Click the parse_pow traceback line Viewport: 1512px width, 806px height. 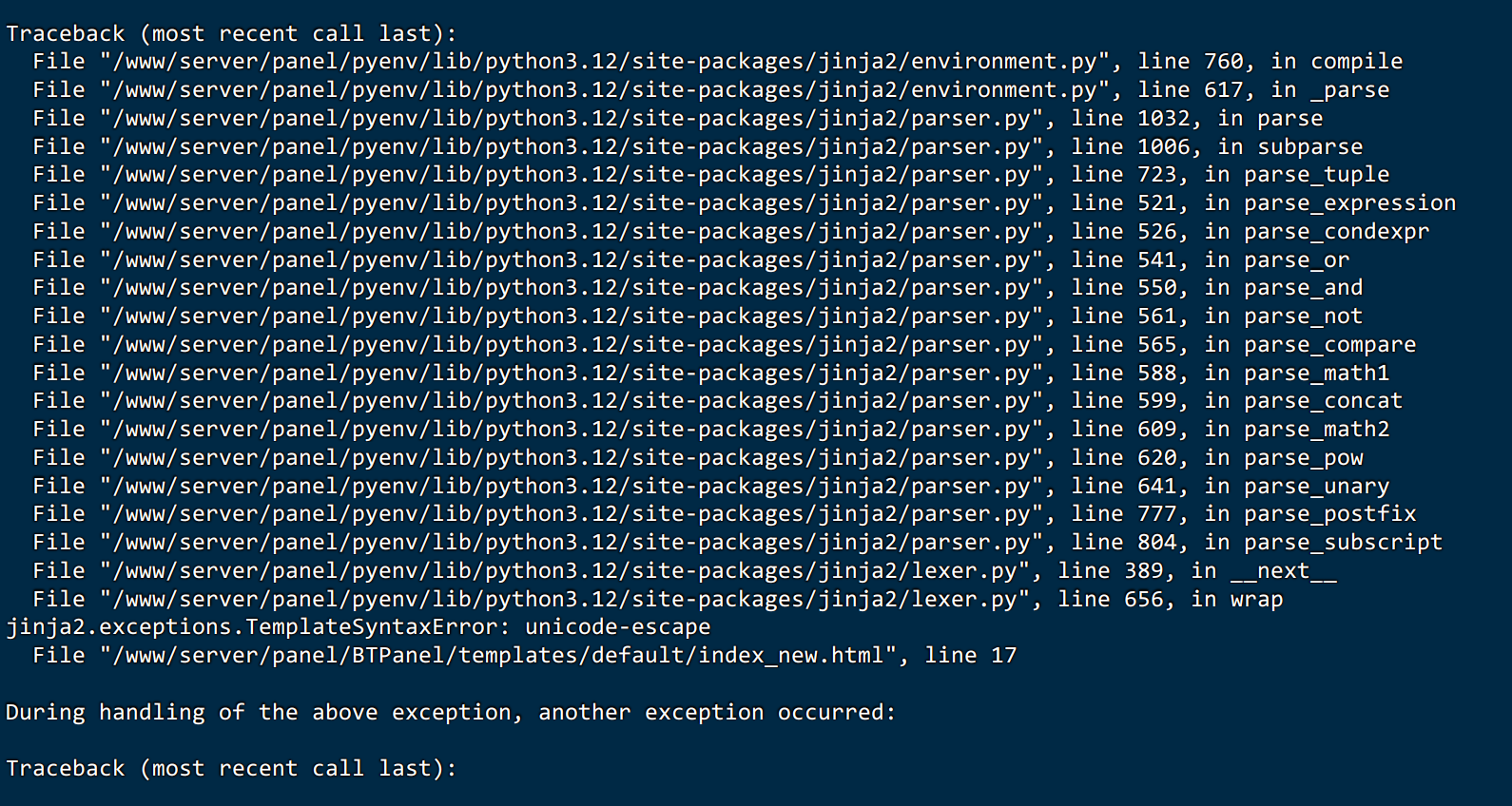(x=698, y=458)
